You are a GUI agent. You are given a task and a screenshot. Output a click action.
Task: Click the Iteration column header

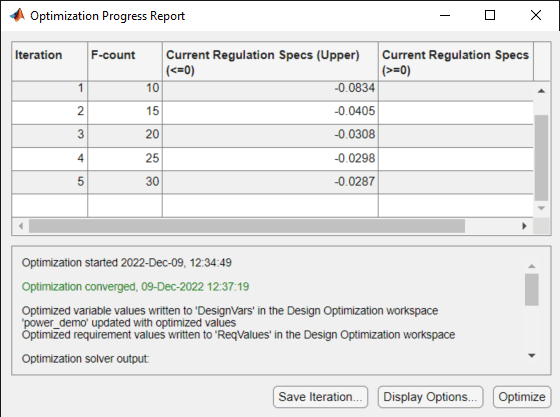[50, 61]
